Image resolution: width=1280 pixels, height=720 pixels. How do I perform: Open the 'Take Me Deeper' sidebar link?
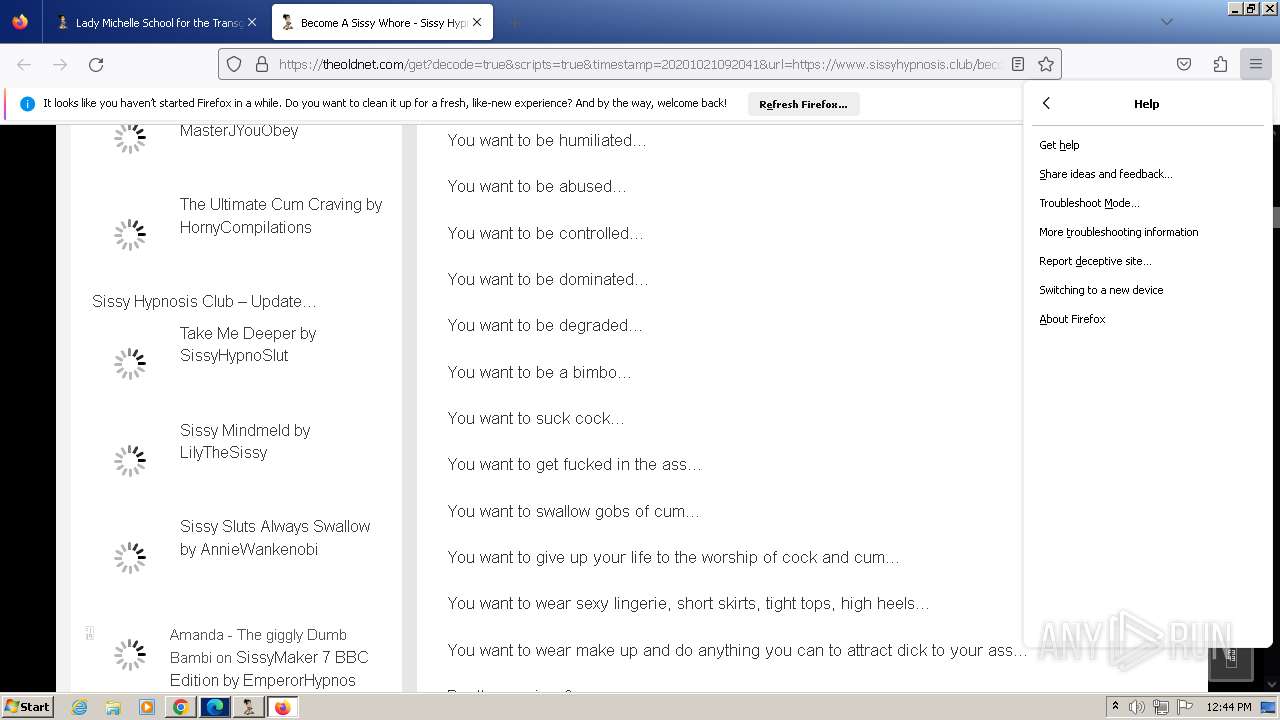pos(248,344)
